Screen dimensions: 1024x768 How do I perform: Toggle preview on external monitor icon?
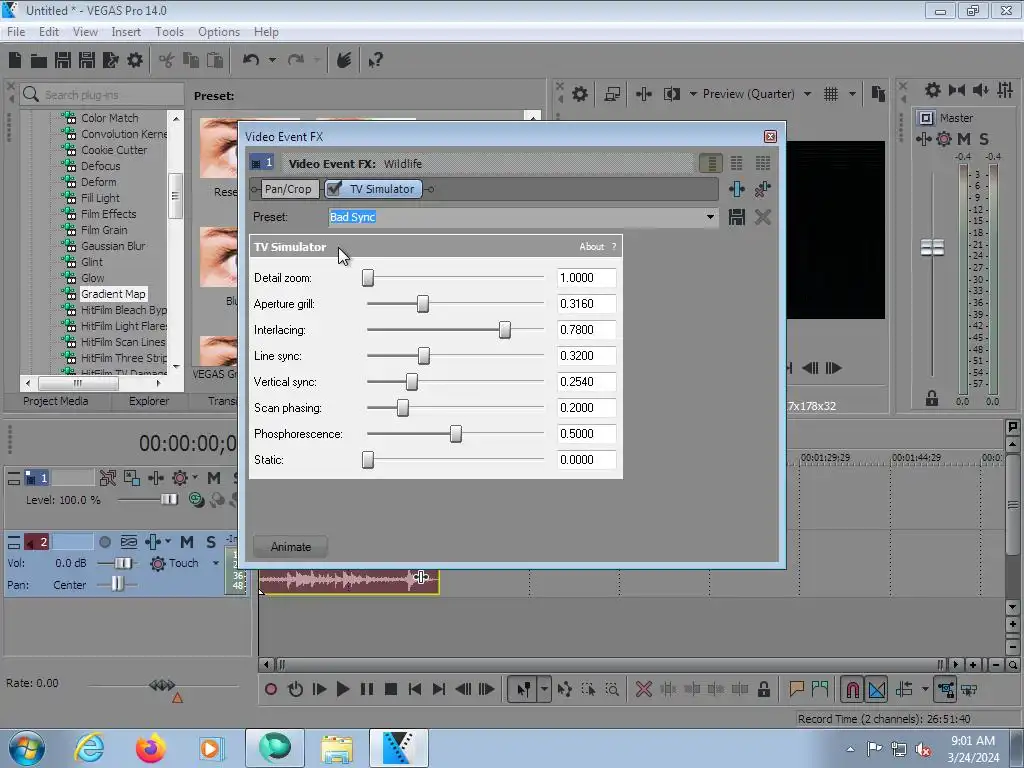tap(612, 94)
